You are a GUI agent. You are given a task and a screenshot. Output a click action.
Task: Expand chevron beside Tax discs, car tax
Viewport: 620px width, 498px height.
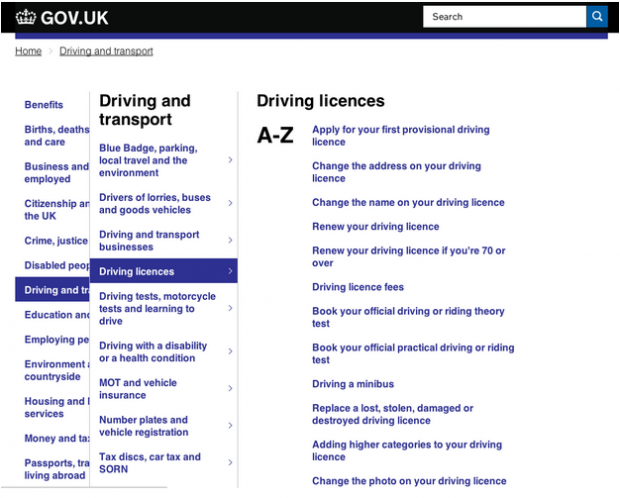tap(230, 462)
